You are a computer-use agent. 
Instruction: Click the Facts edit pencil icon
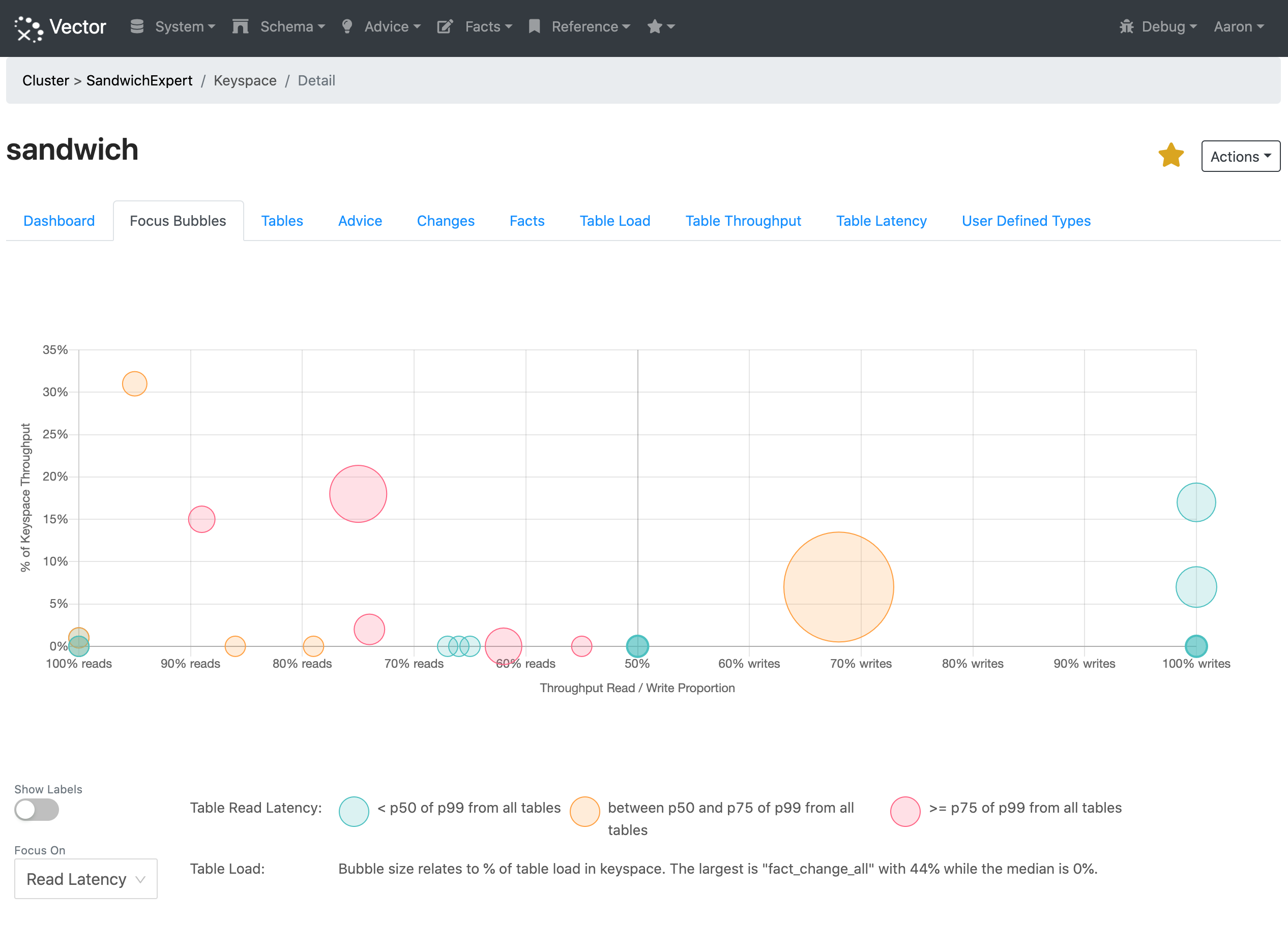pyautogui.click(x=445, y=26)
